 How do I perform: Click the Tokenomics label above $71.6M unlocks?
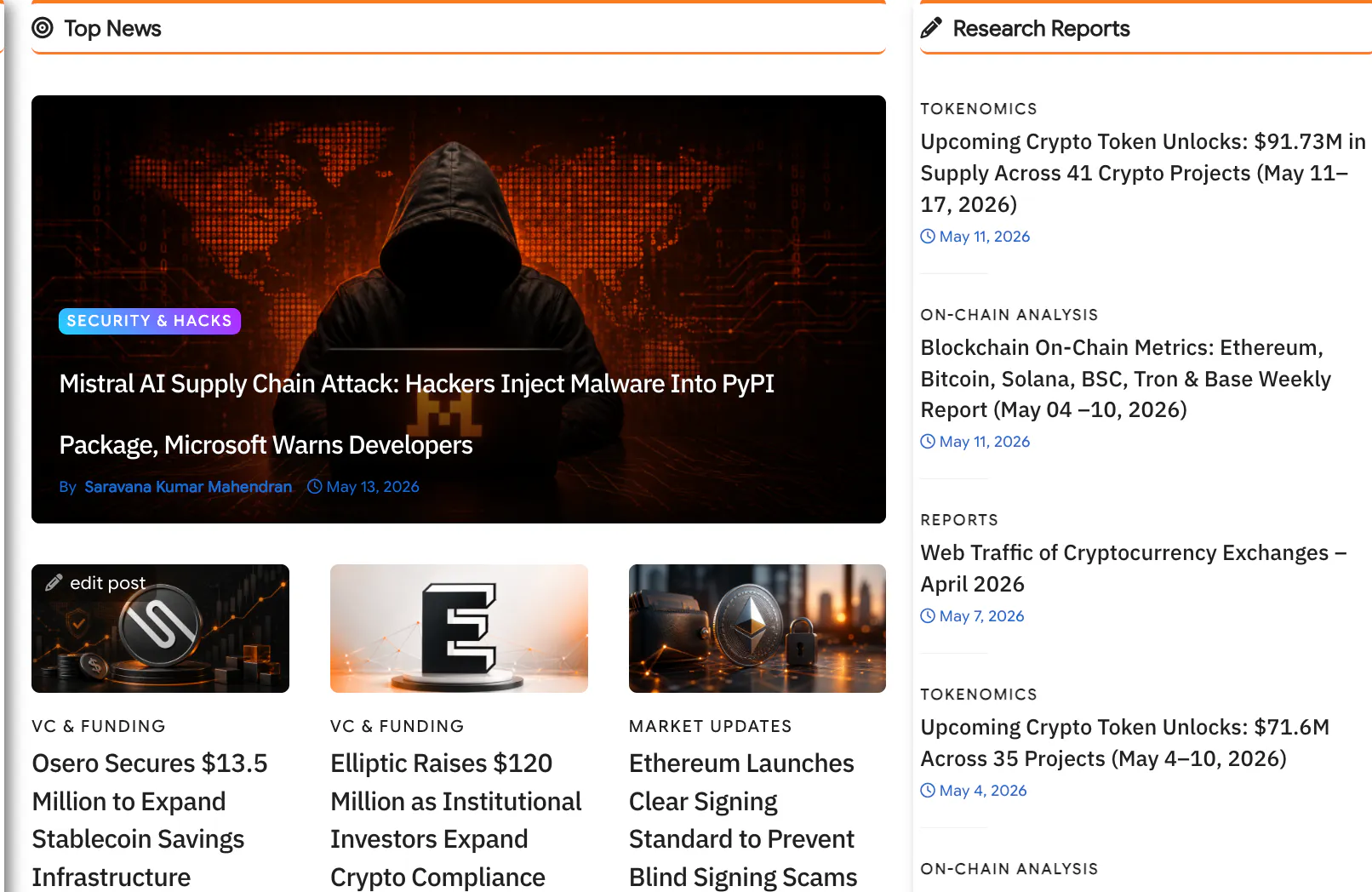(979, 695)
